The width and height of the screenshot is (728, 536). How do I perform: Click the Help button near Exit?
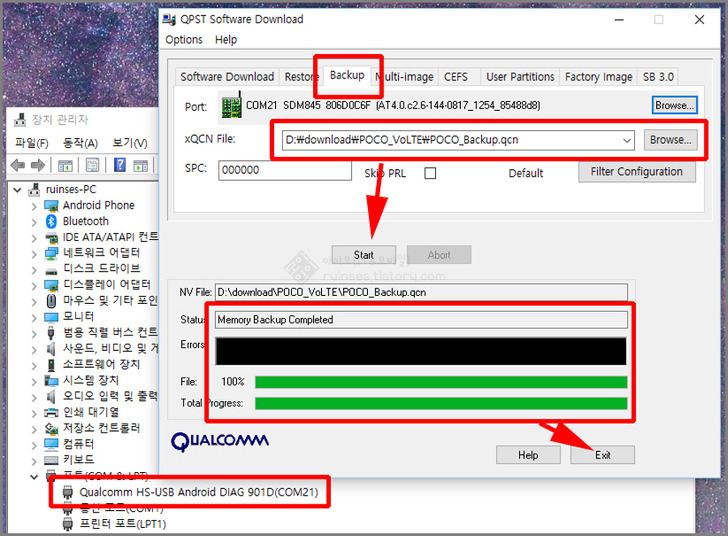pyautogui.click(x=528, y=455)
